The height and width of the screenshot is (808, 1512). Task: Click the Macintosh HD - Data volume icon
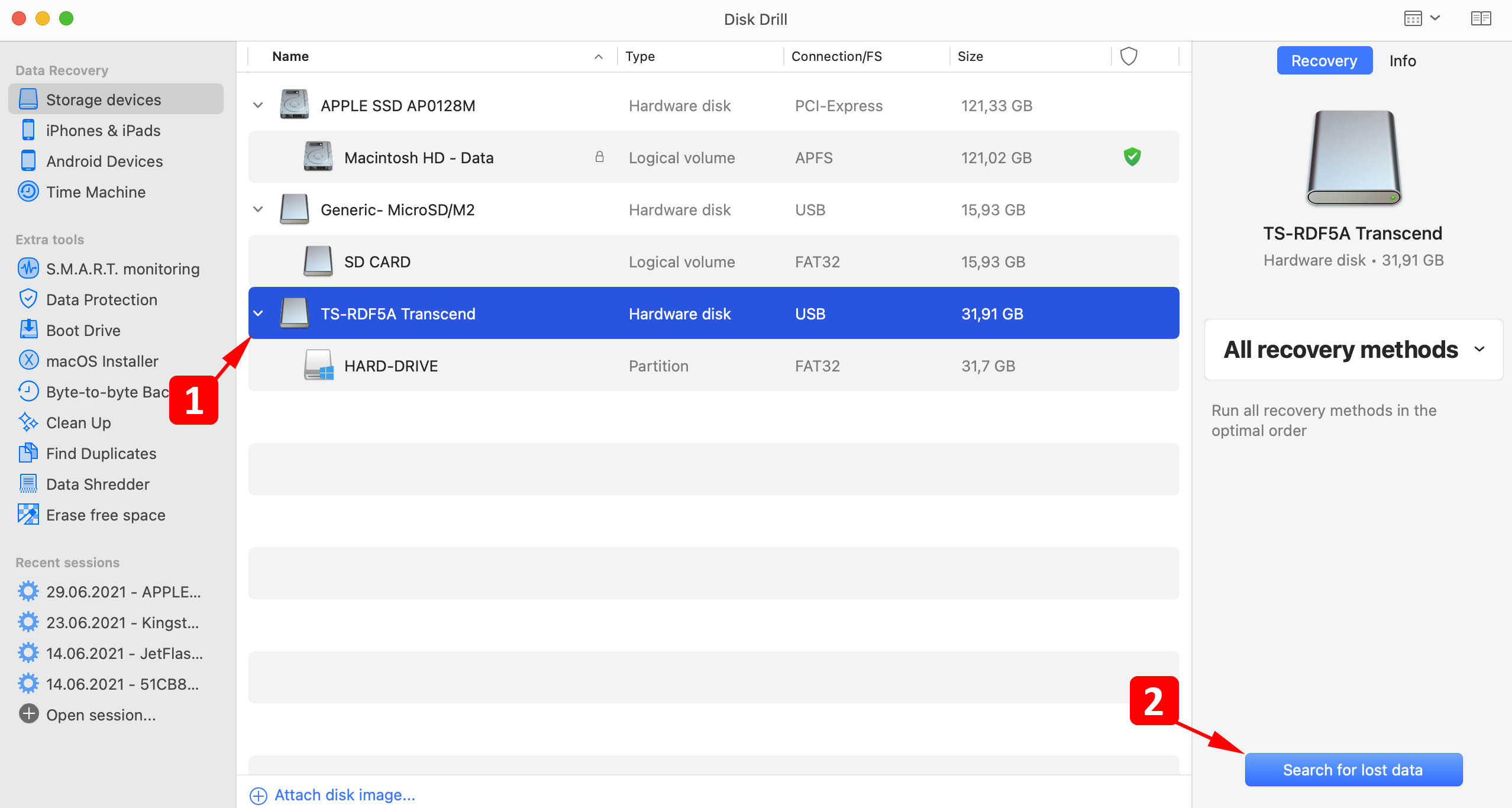tap(318, 157)
